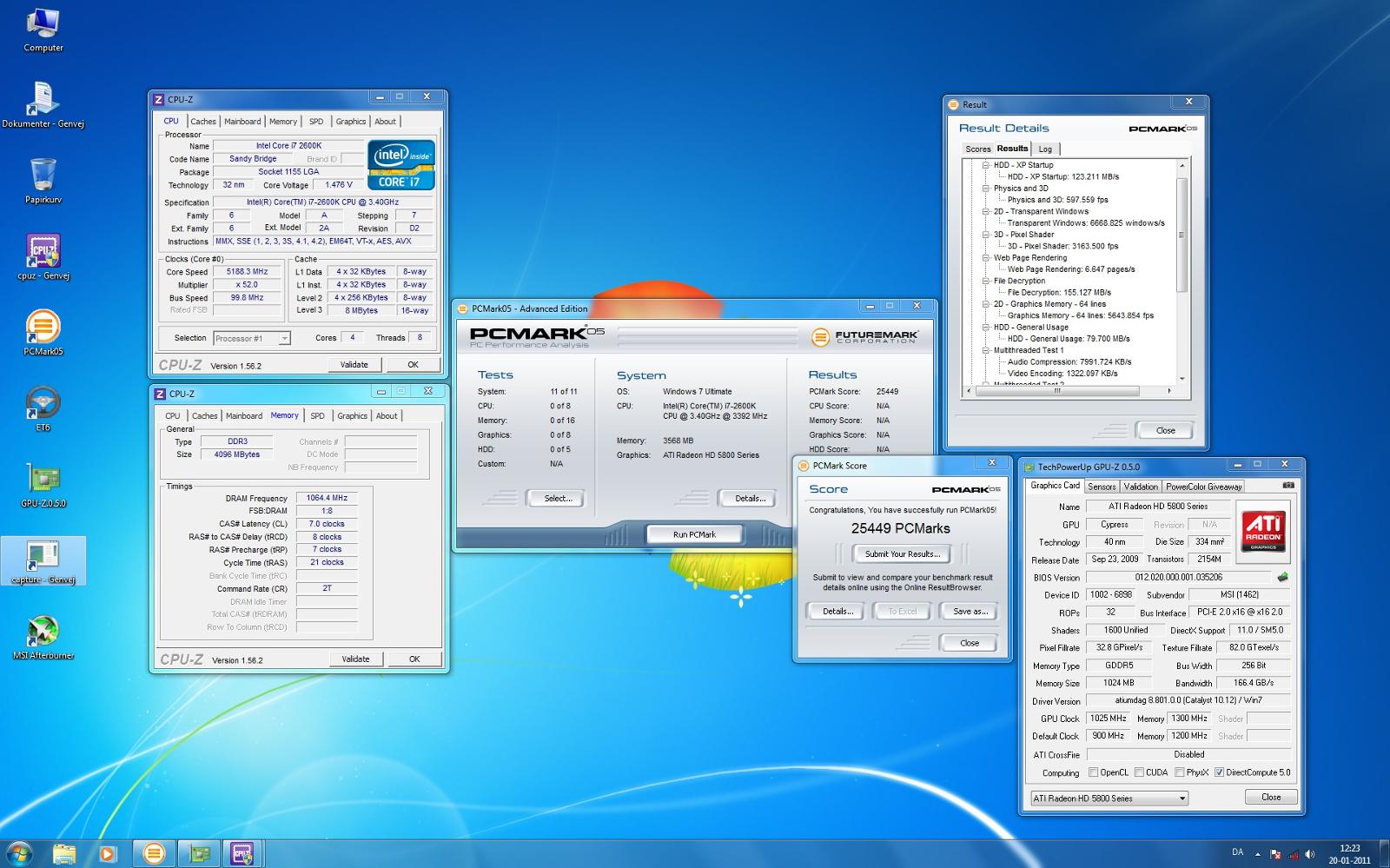This screenshot has width=1390, height=868.
Task: Click the Run PCMark button
Action: pos(694,534)
